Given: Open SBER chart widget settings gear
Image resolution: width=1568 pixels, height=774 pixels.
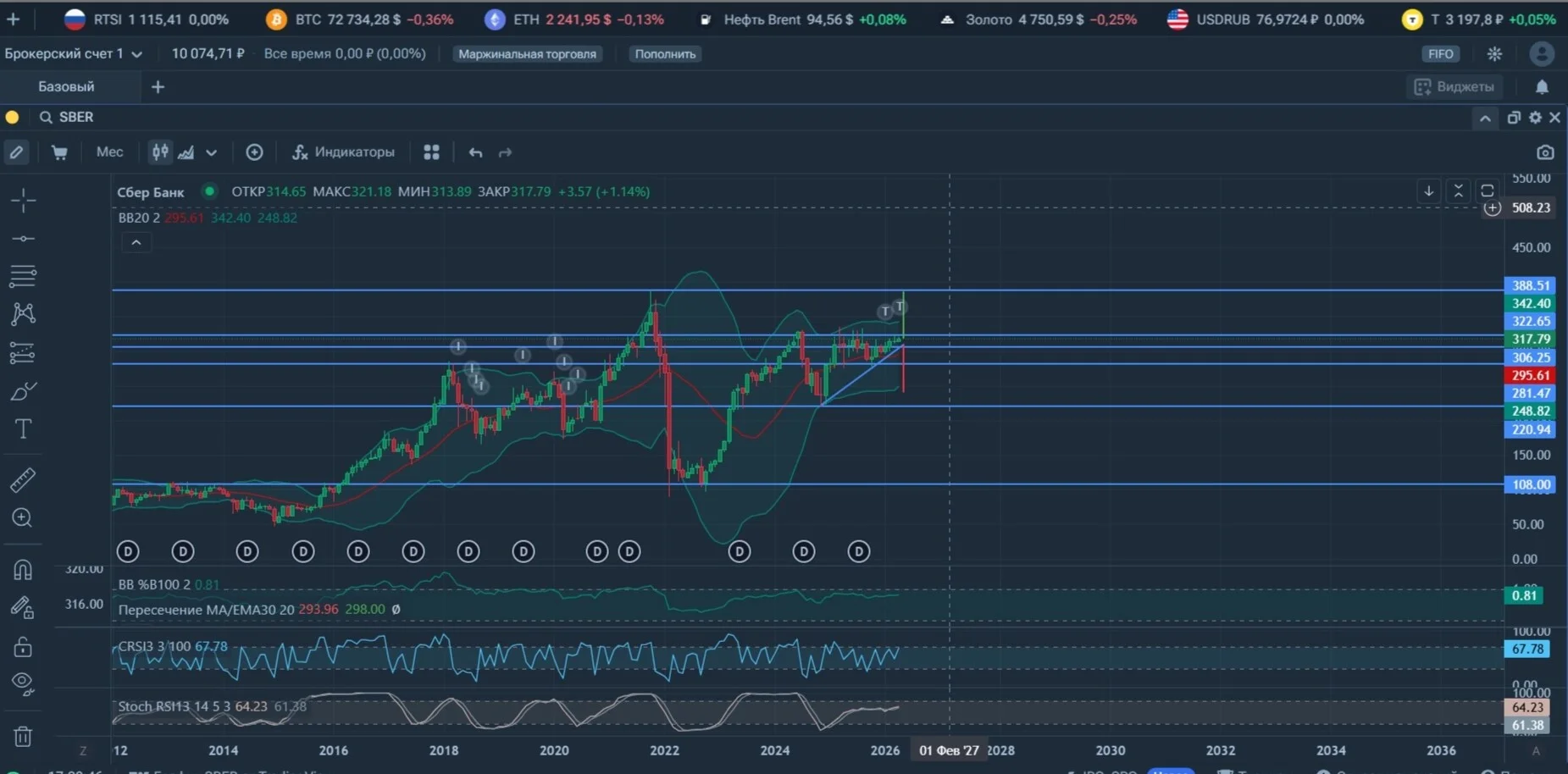Looking at the screenshot, I should tap(1535, 118).
